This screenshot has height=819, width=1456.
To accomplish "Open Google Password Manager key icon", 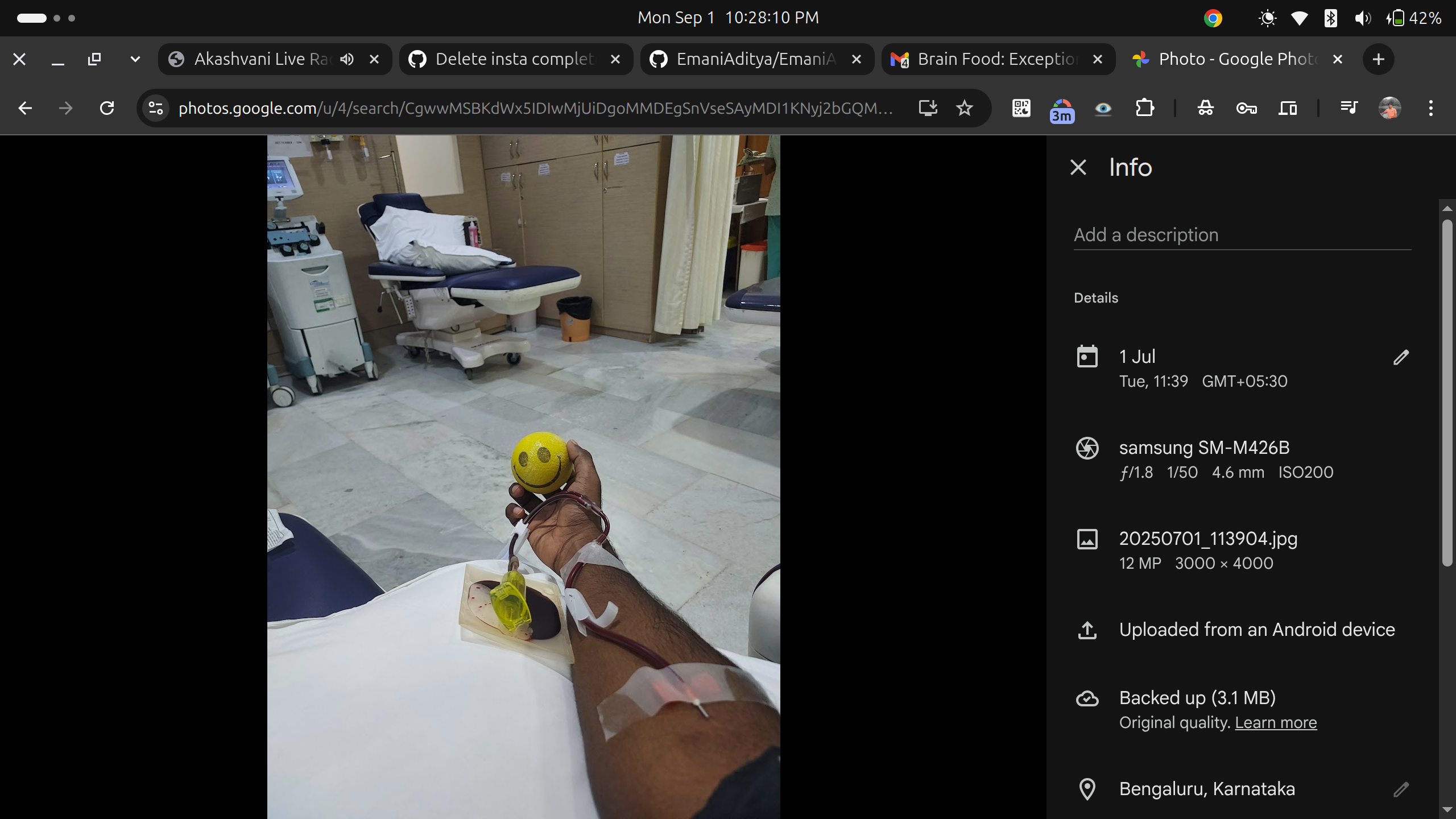I will point(1246,108).
